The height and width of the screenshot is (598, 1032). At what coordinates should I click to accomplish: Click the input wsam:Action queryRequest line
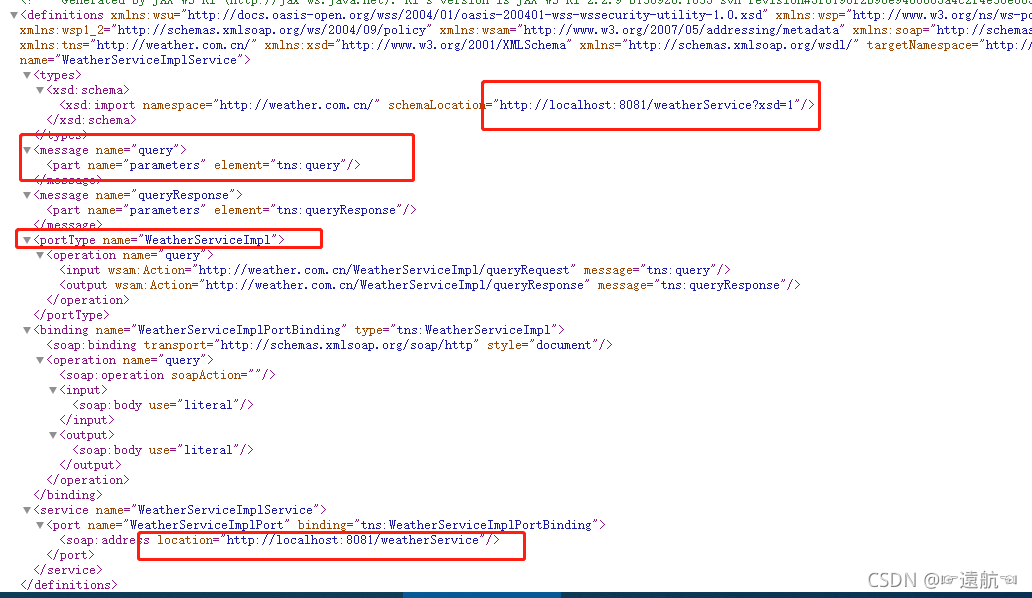(395, 270)
